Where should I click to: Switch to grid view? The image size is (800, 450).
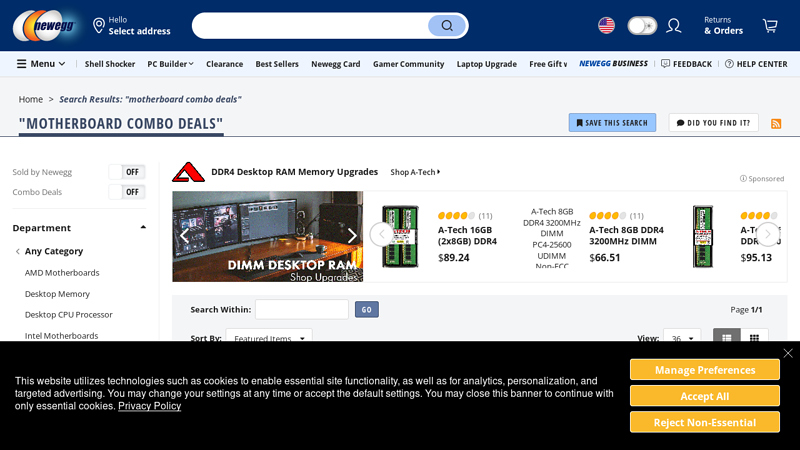754,337
